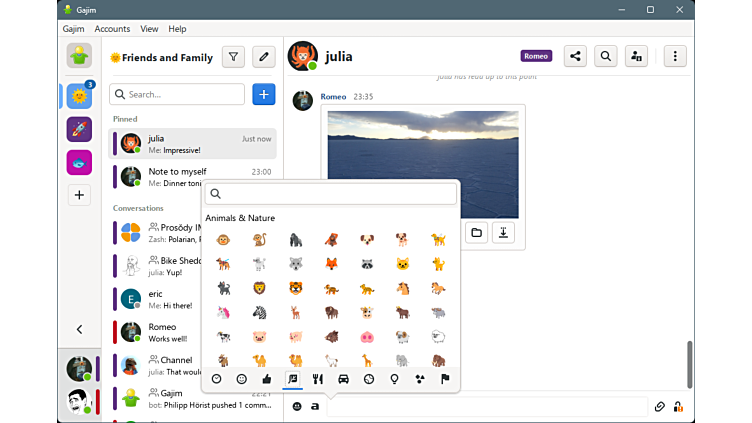Open the Accounts menu

tap(112, 29)
